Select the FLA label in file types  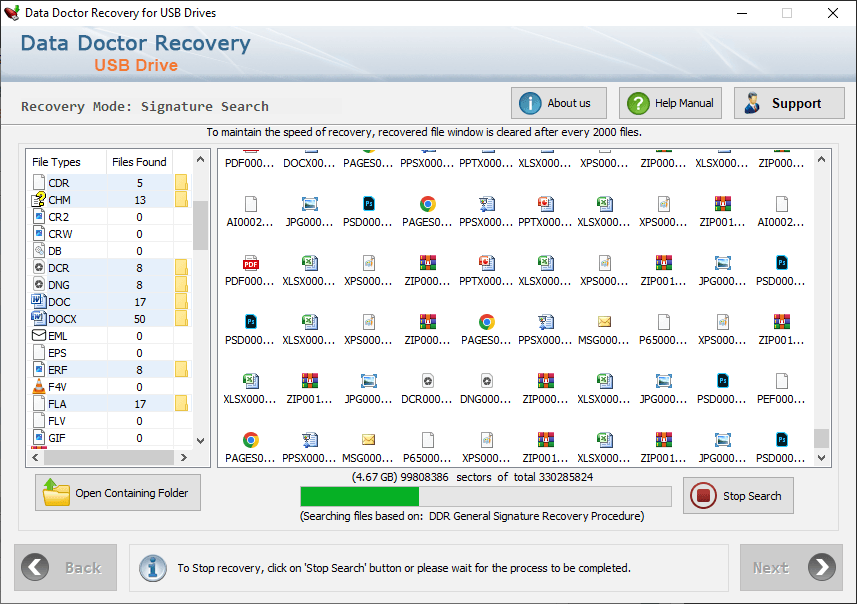click(x=57, y=404)
